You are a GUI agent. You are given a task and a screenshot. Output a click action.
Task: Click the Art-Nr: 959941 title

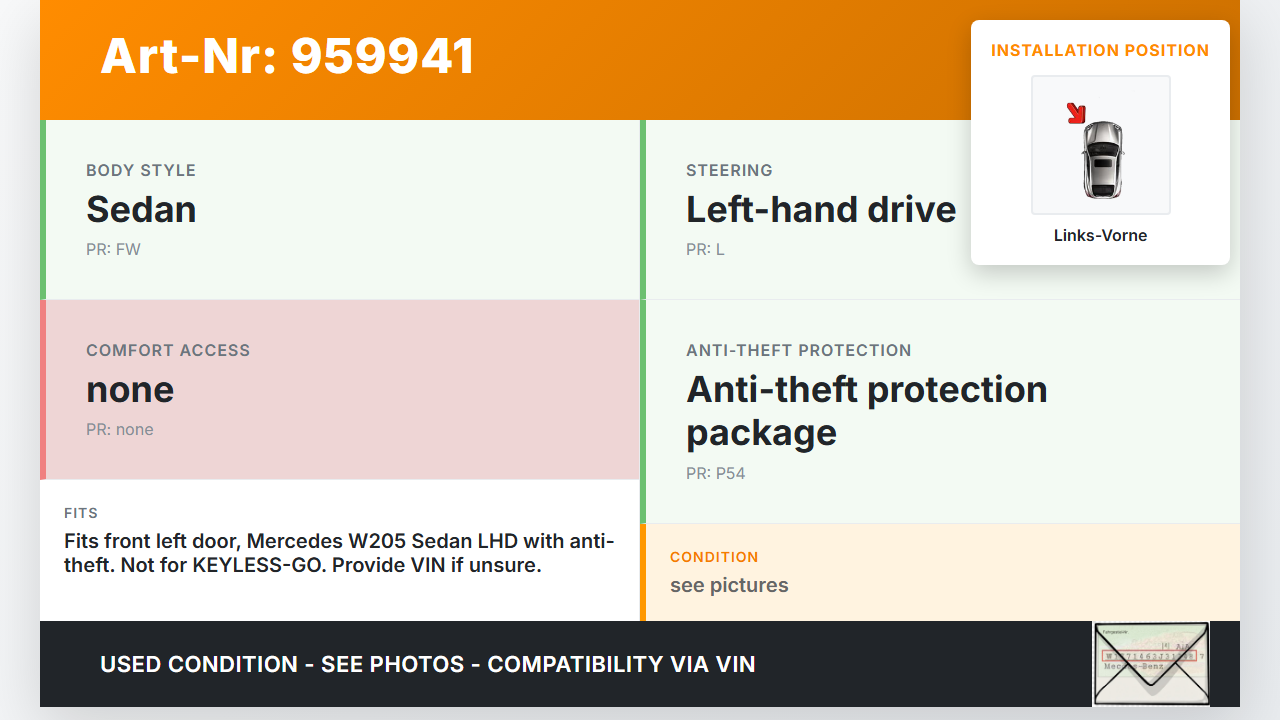tap(287, 56)
